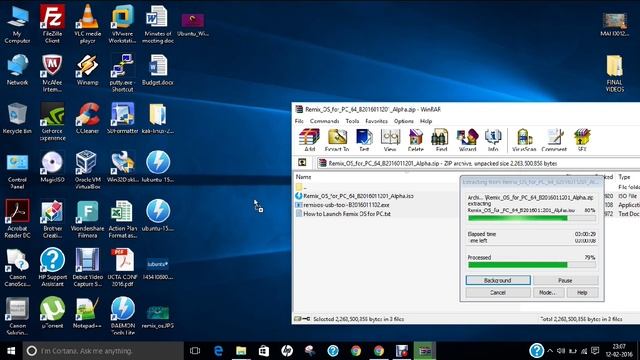Click the Info toolbar icon
Screen dimensions: 640x360
[x=493, y=140]
